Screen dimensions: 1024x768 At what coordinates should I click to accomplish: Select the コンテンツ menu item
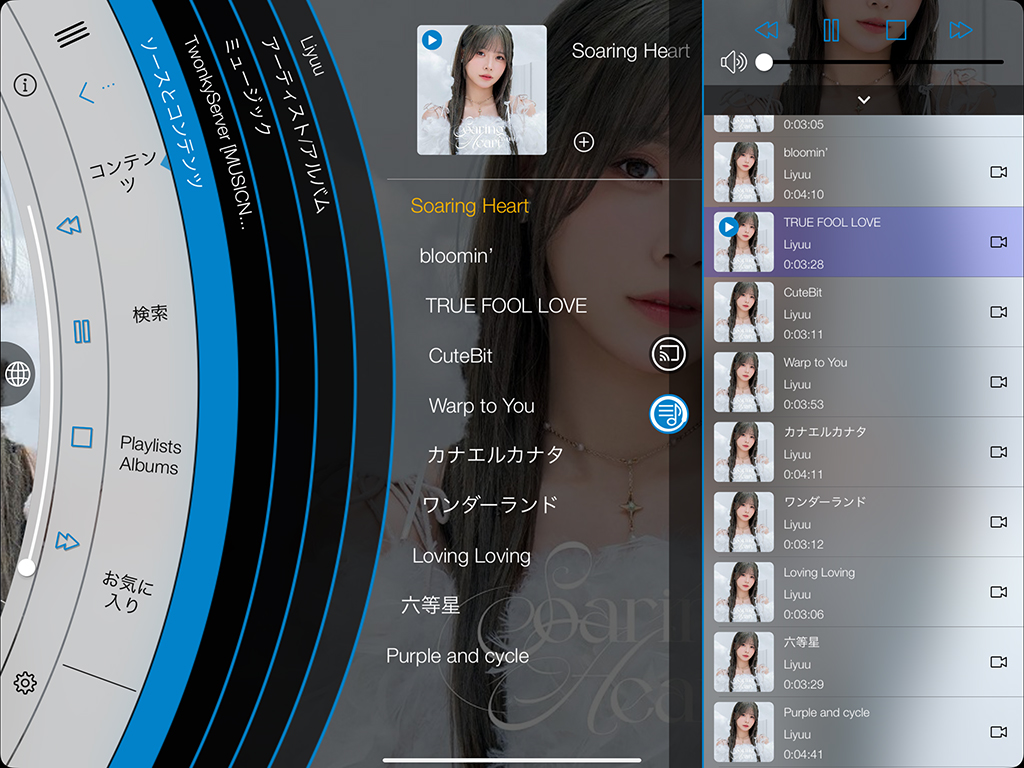click(x=123, y=171)
